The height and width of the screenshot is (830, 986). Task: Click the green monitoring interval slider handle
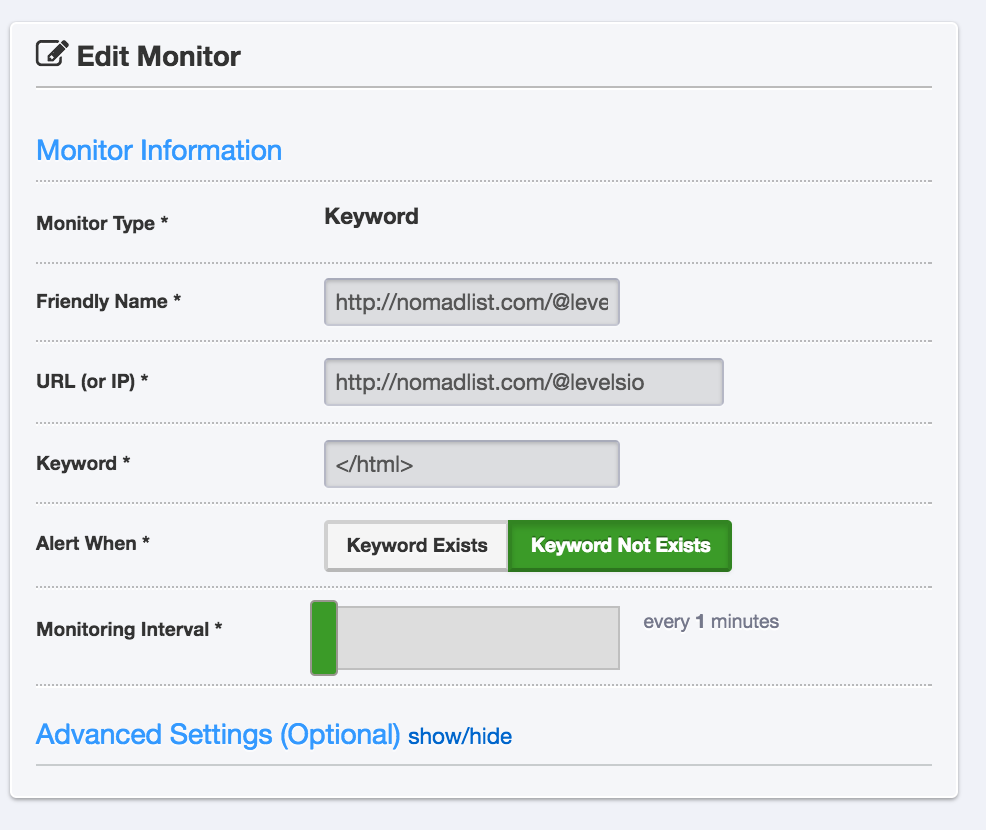[x=324, y=638]
